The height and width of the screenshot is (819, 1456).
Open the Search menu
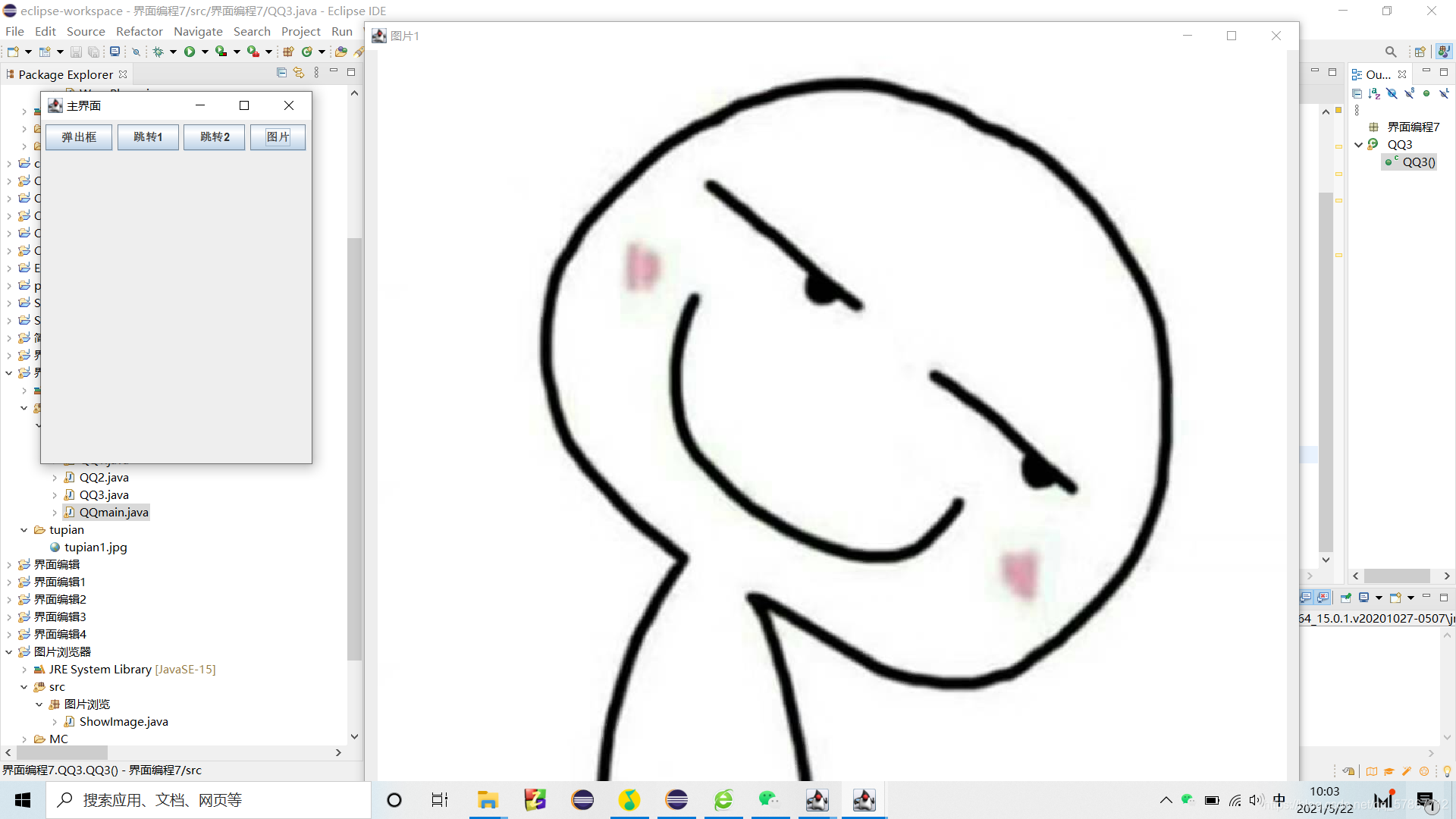(252, 31)
